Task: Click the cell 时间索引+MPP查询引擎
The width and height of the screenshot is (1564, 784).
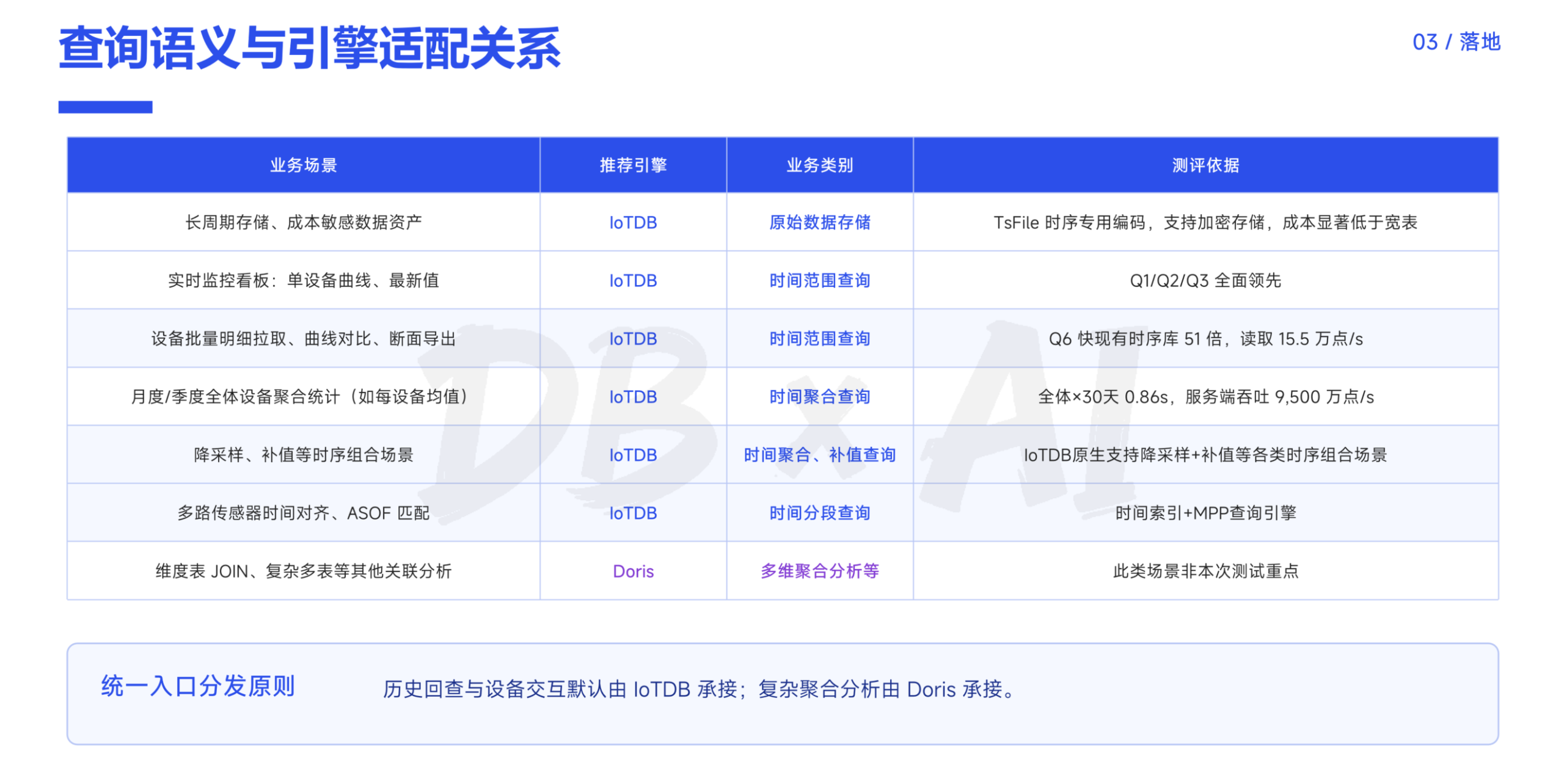Action: [x=1205, y=512]
